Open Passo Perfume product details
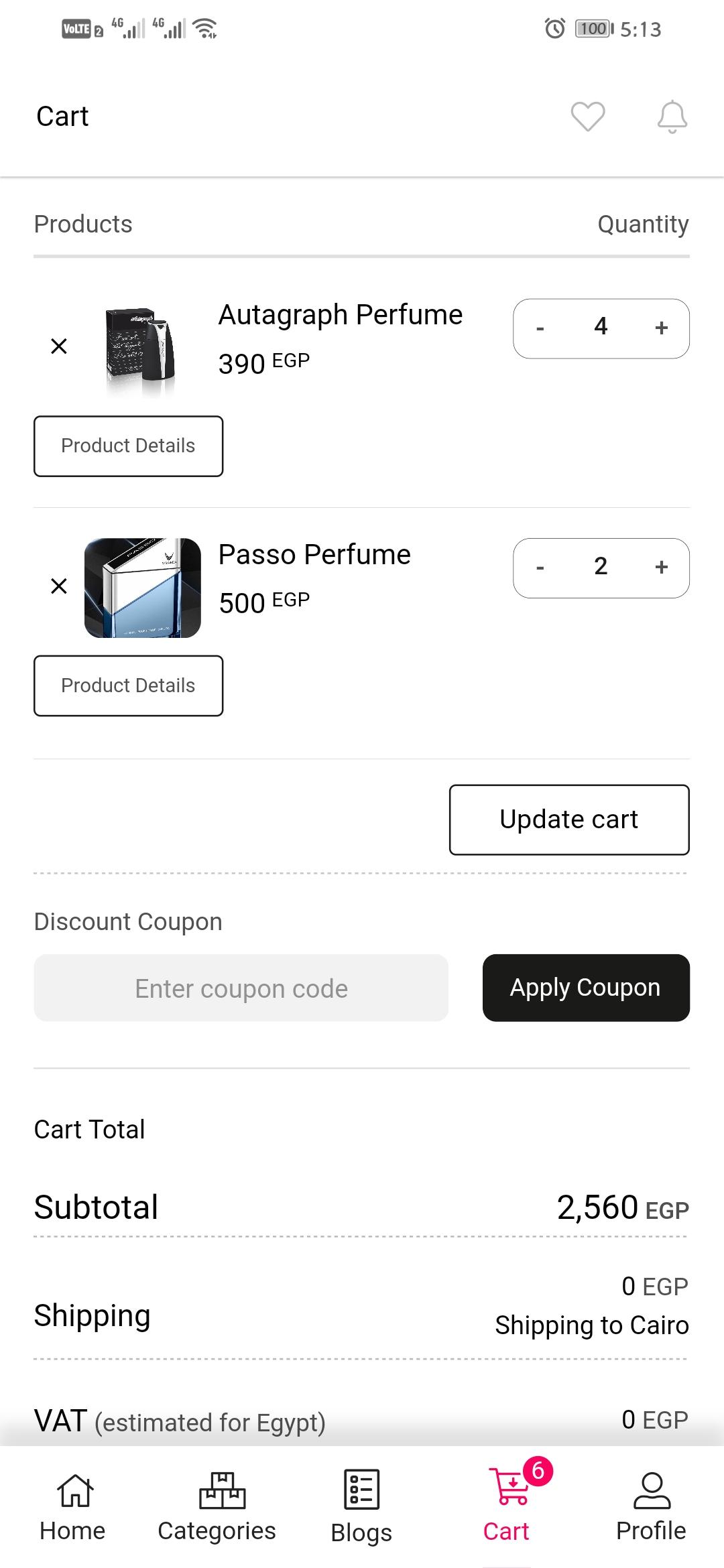The image size is (724, 1568). (x=129, y=685)
